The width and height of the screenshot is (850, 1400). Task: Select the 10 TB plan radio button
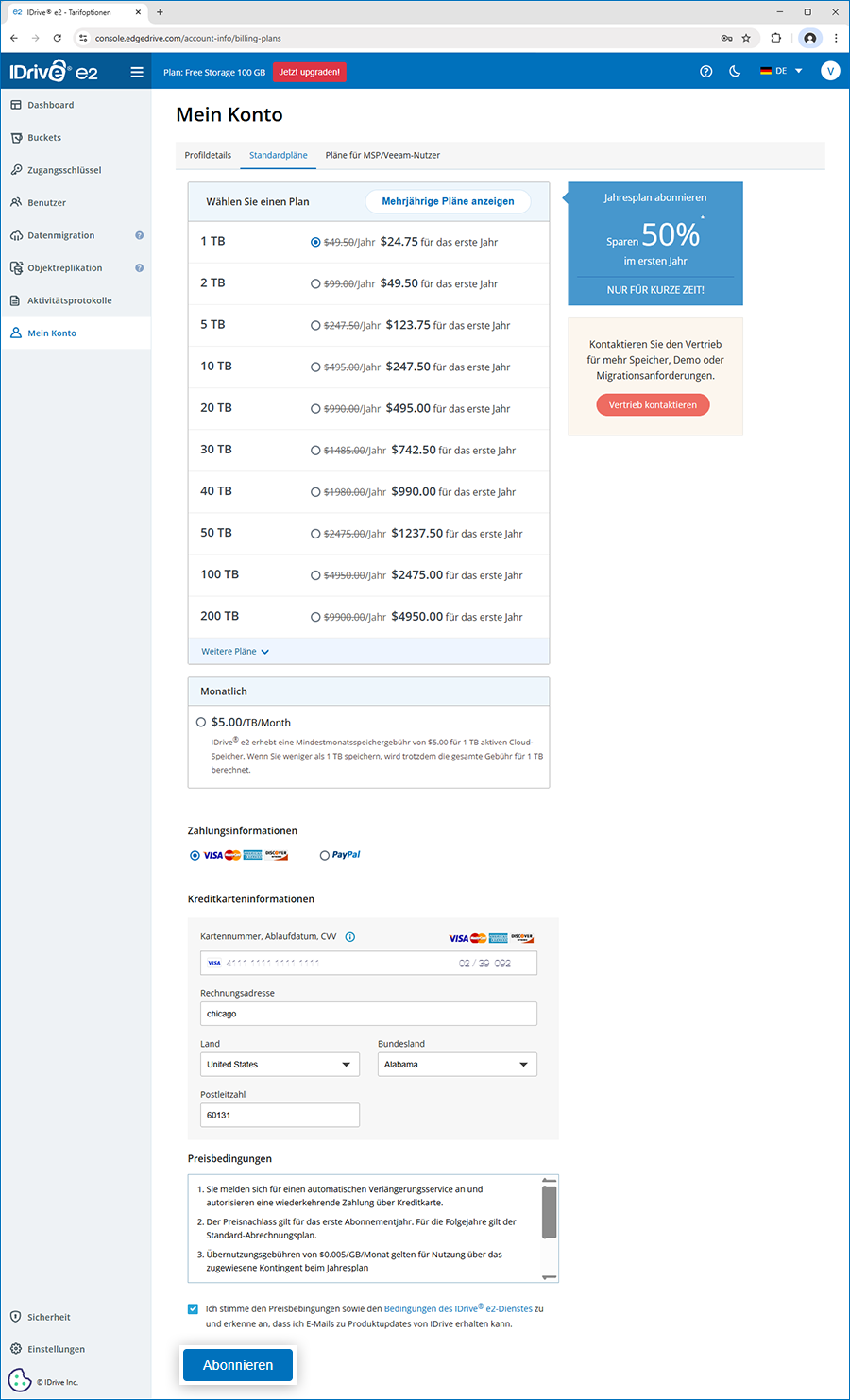315,367
